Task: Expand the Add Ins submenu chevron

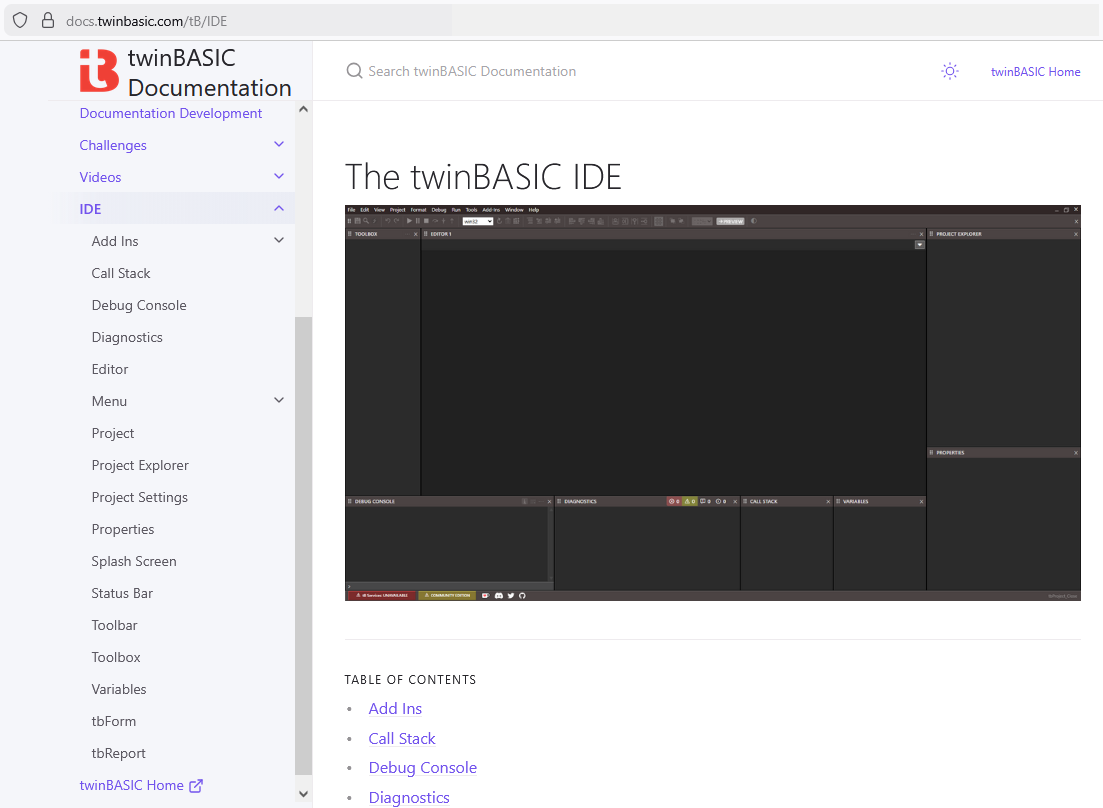Action: (x=279, y=241)
